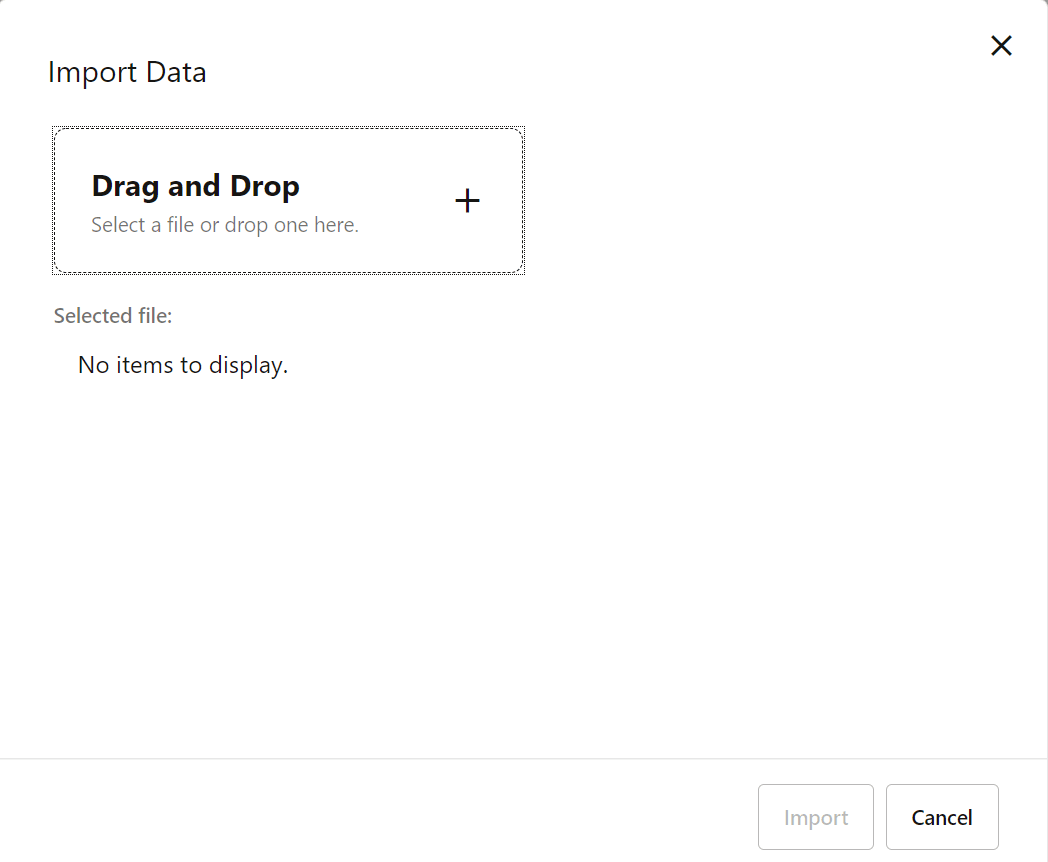The image size is (1048, 862).
Task: Click the 'Selected file:' label
Action: pos(113,315)
